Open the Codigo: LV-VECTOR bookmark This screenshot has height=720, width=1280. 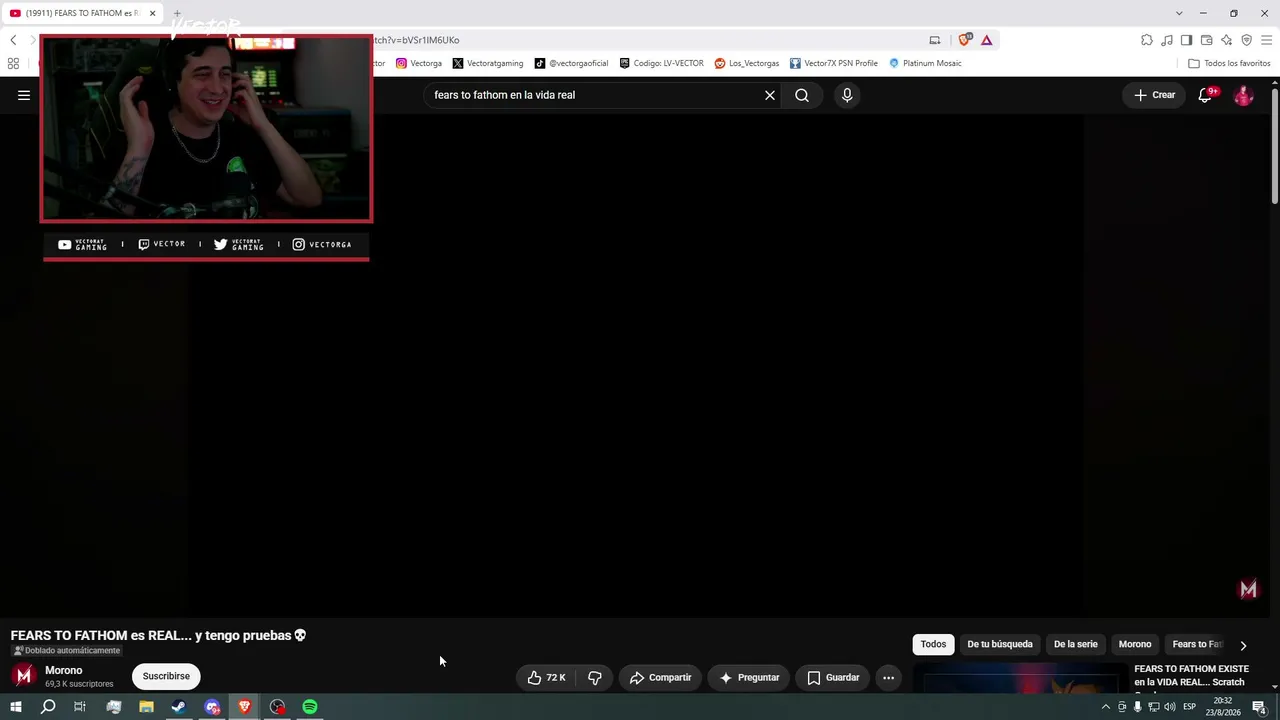click(x=661, y=63)
